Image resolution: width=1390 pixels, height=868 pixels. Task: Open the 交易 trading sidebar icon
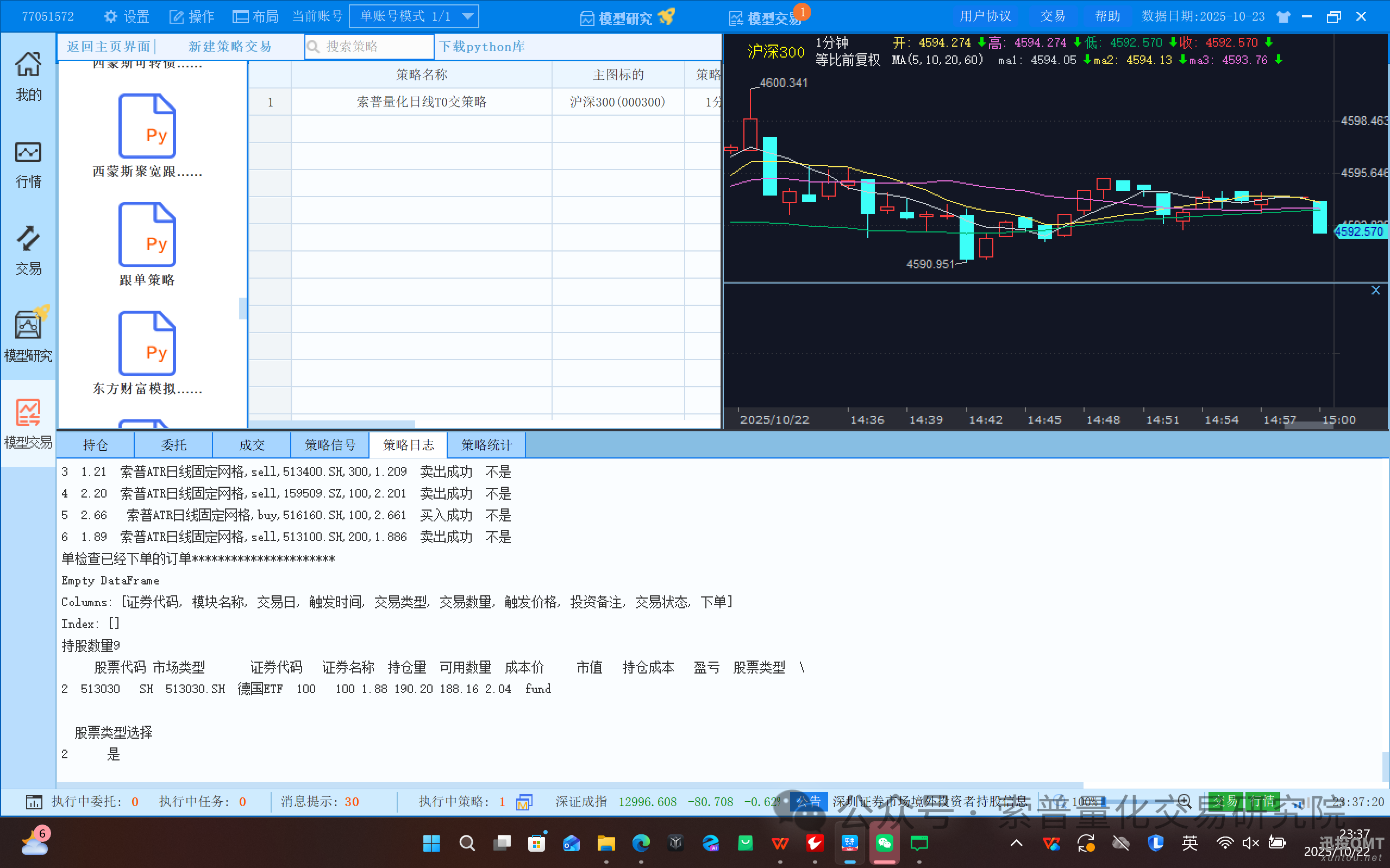click(x=28, y=250)
